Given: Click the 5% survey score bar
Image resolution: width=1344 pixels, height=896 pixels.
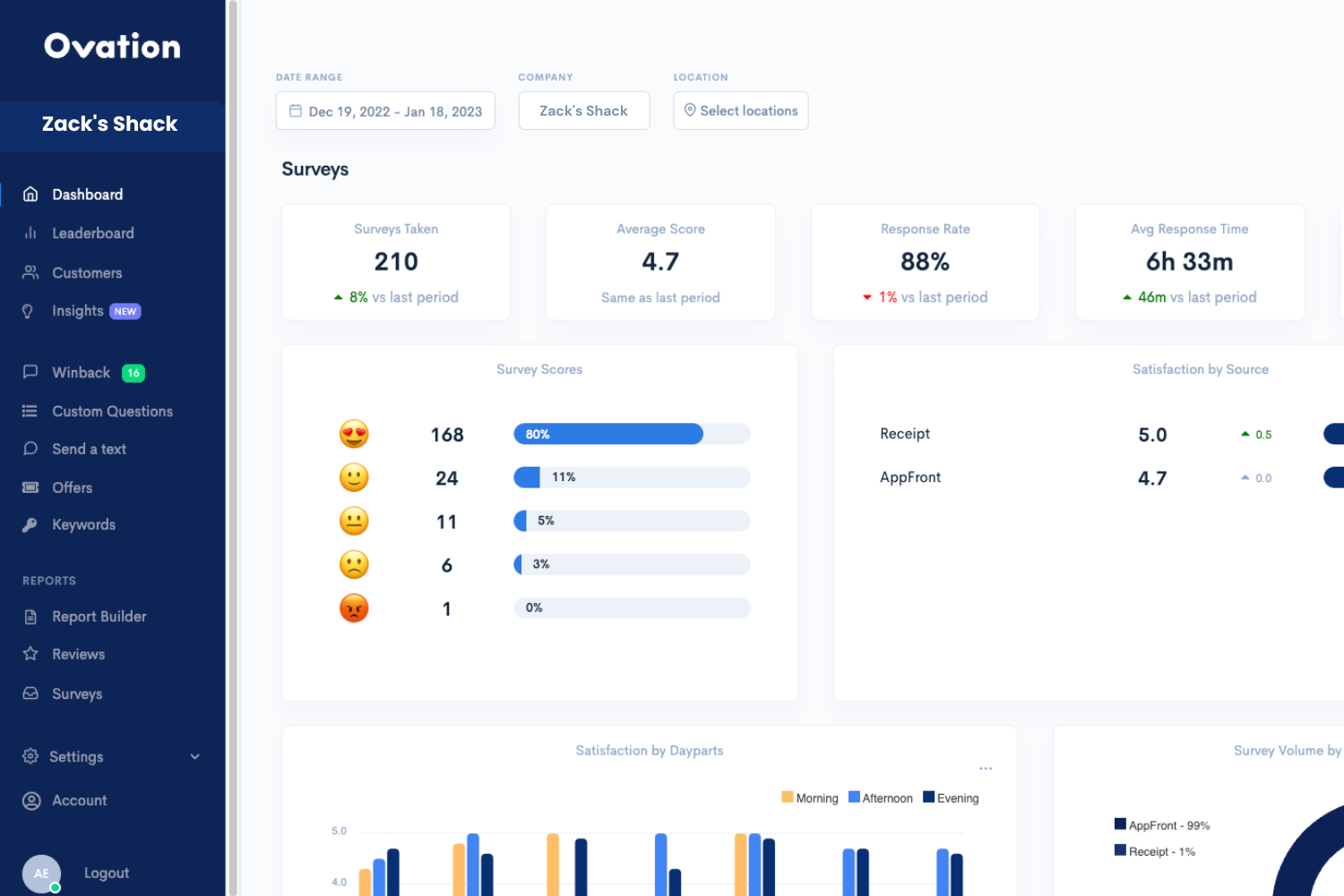Looking at the screenshot, I should click(x=632, y=521).
